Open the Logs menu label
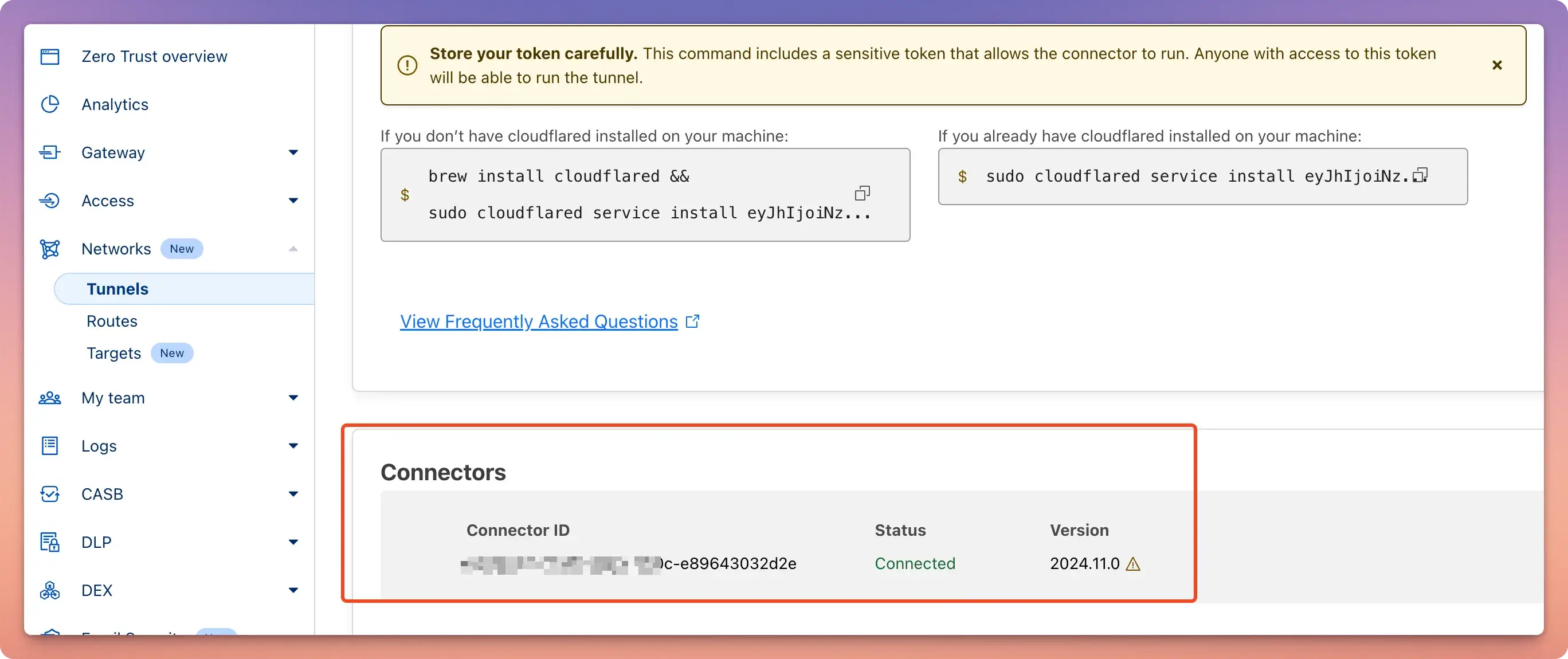This screenshot has height=659, width=1568. [x=99, y=446]
